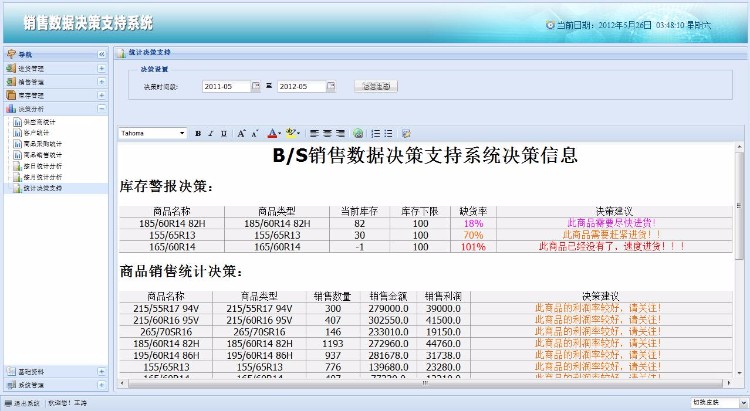This screenshot has width=750, height=411.
Task: Collapse the 决策分析 sidebar section
Action: pos(101,108)
